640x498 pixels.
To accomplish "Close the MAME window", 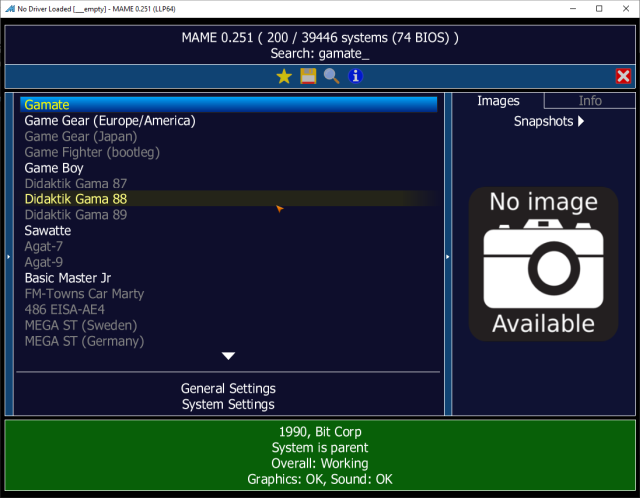I will pyautogui.click(x=626, y=9).
